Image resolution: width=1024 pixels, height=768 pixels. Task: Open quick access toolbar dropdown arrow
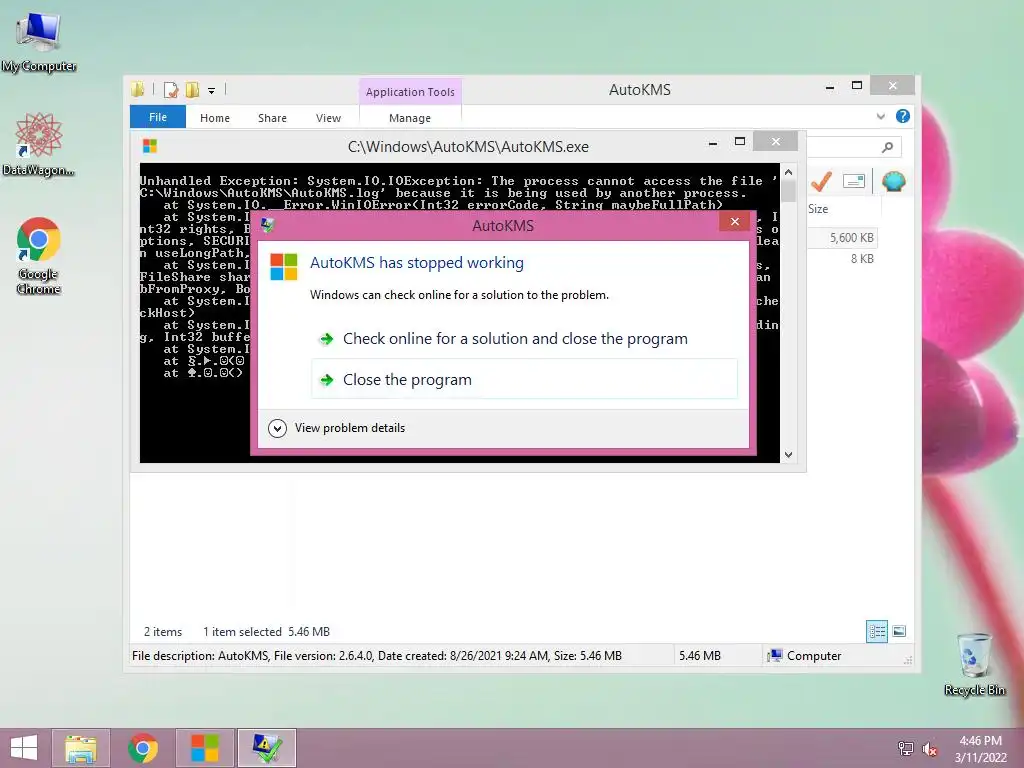click(x=212, y=91)
